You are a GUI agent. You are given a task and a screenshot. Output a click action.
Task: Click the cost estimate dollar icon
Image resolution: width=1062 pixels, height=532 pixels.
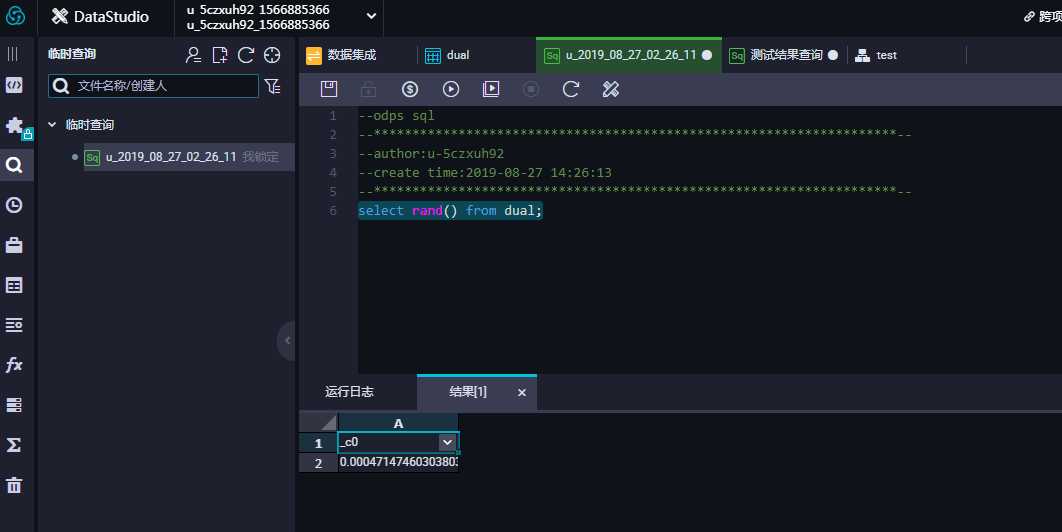click(x=410, y=89)
